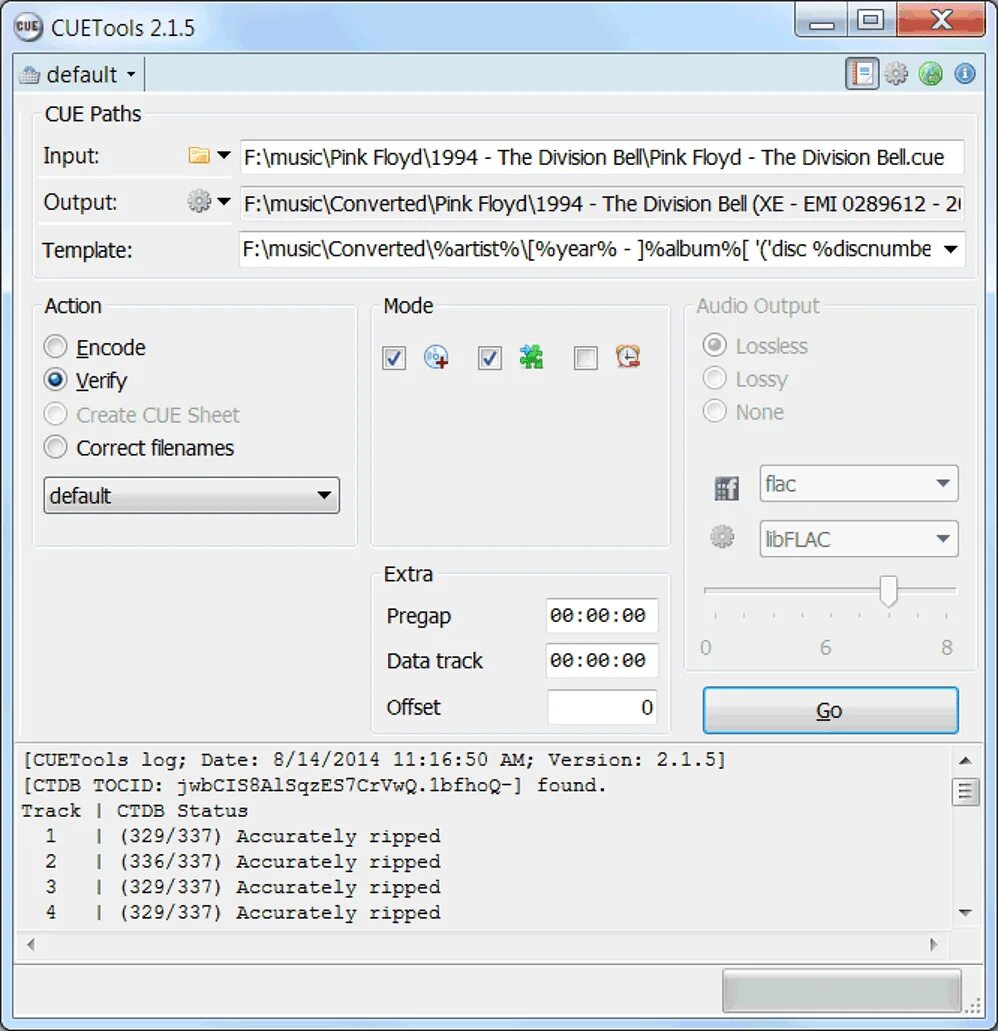The image size is (998, 1031).
Task: Click the CD AccurateRip mode icon
Action: click(x=436, y=356)
